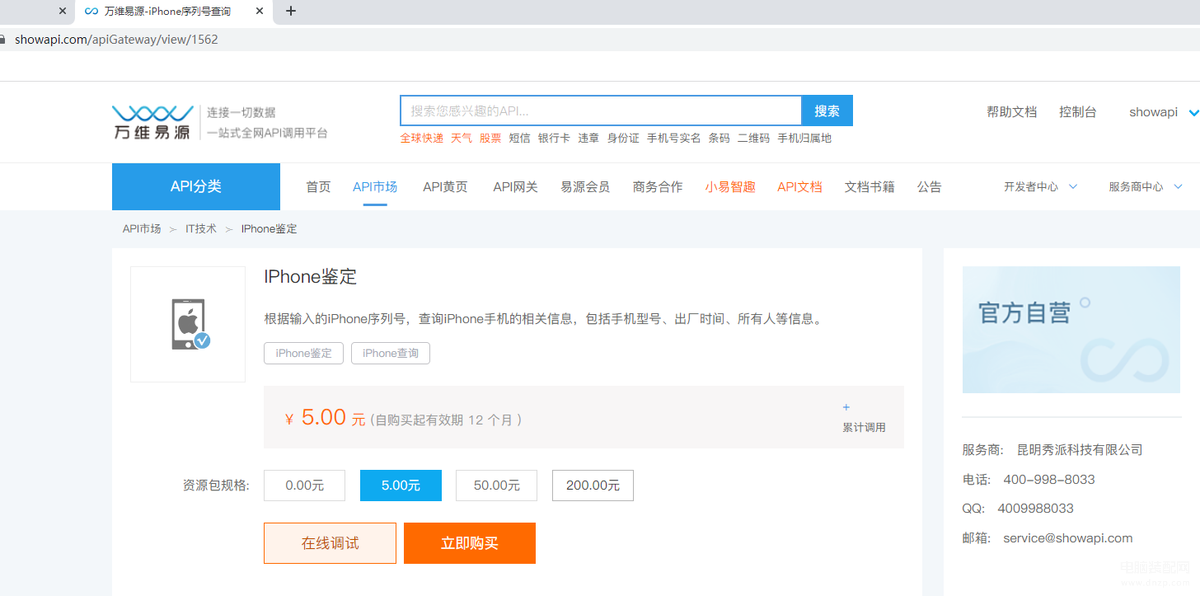Click the 全球快递 hot search link
The image size is (1200, 596).
pos(422,138)
